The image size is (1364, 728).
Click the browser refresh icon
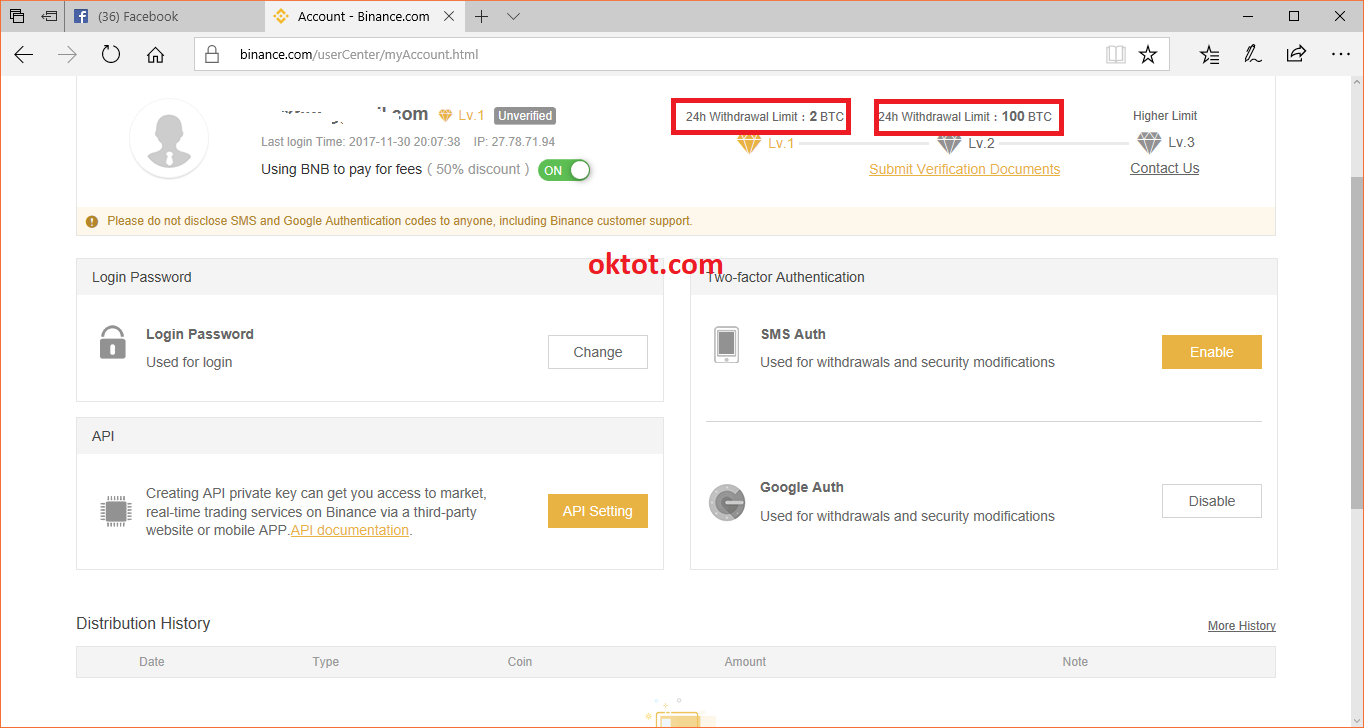[111, 55]
